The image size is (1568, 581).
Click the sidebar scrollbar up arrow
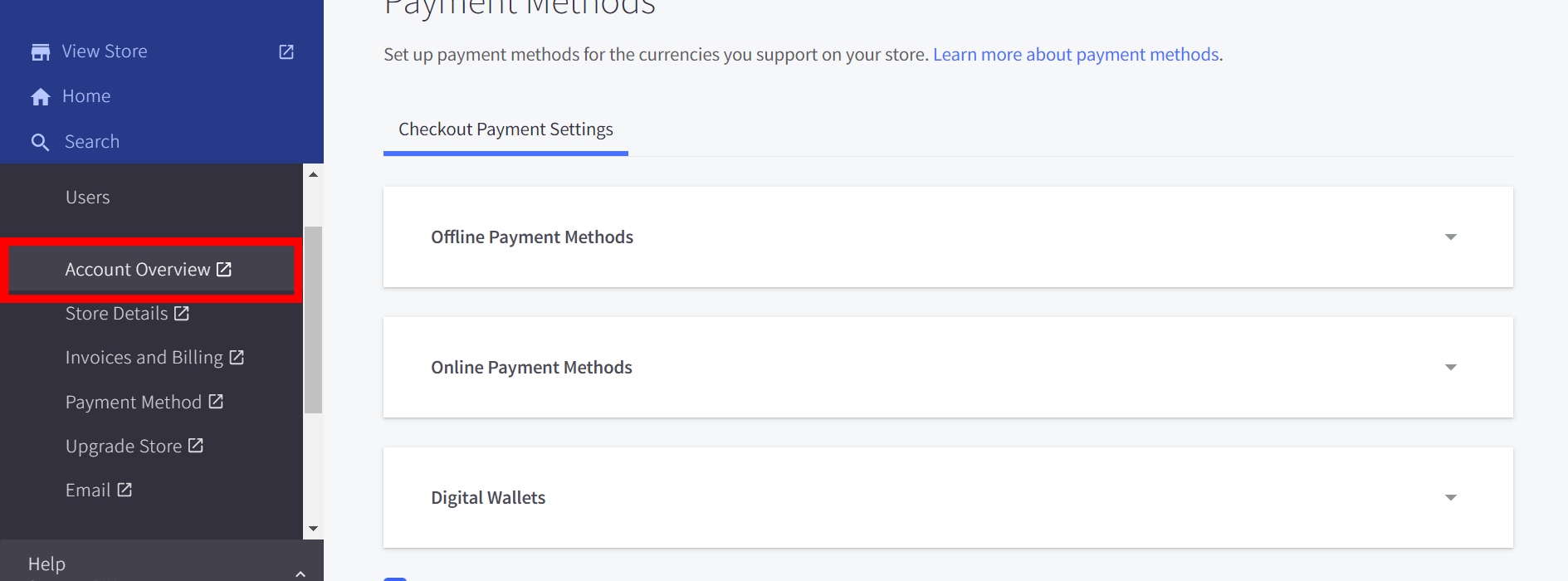(x=313, y=174)
